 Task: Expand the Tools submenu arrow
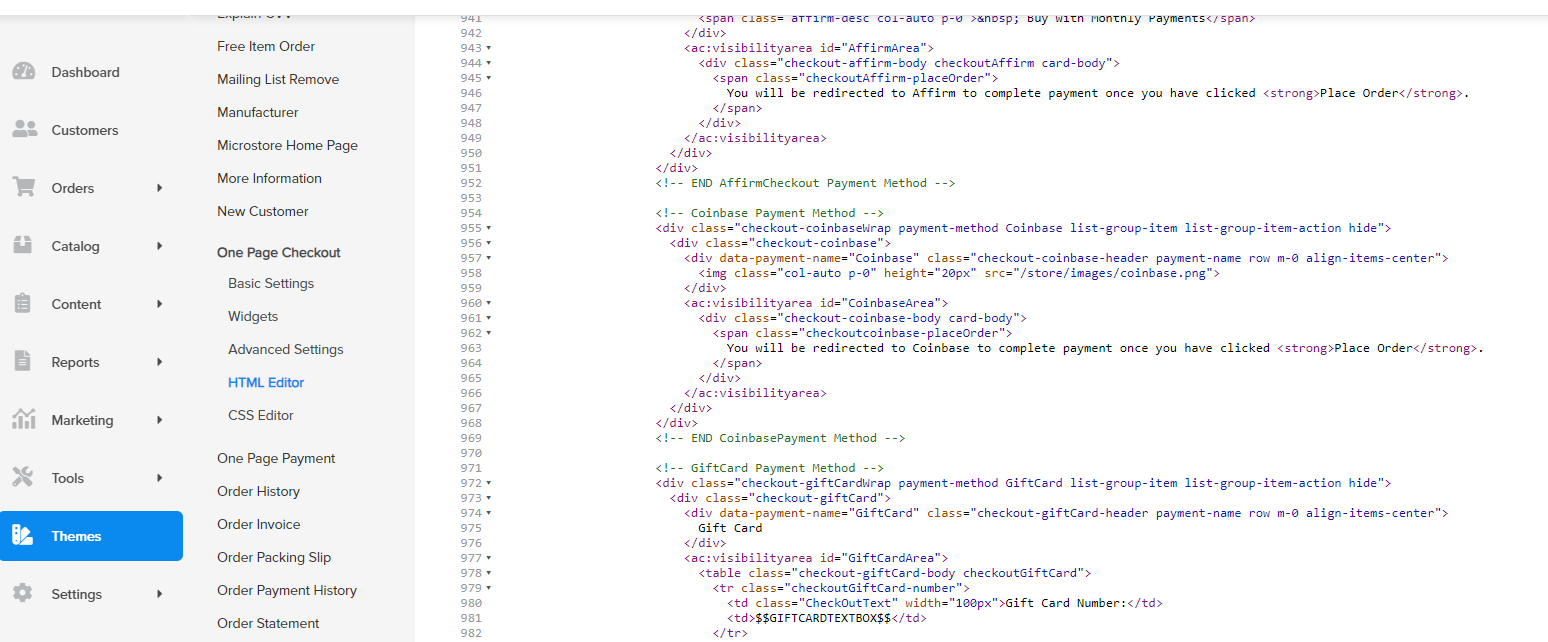[159, 478]
